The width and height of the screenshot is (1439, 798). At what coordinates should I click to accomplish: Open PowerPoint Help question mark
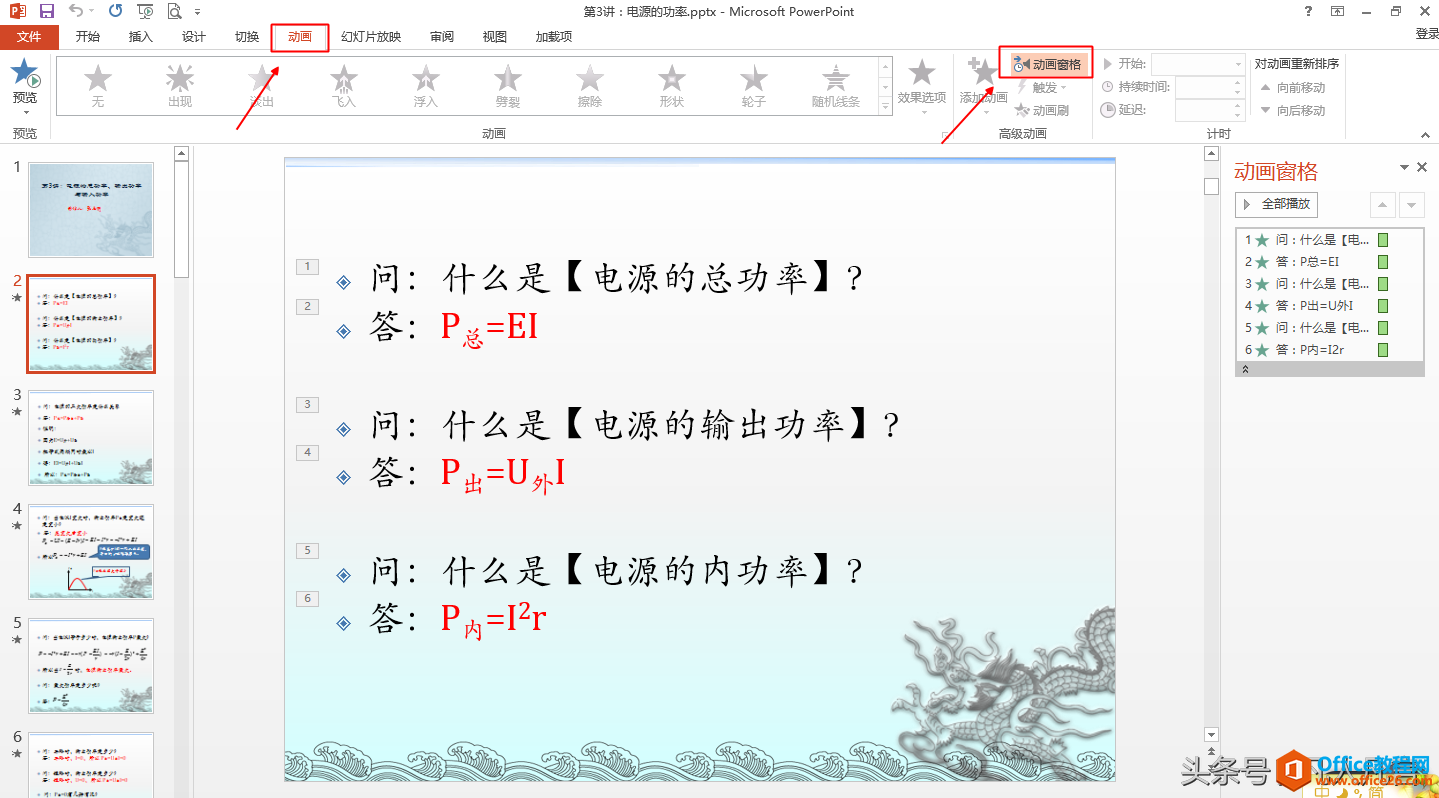point(1309,11)
